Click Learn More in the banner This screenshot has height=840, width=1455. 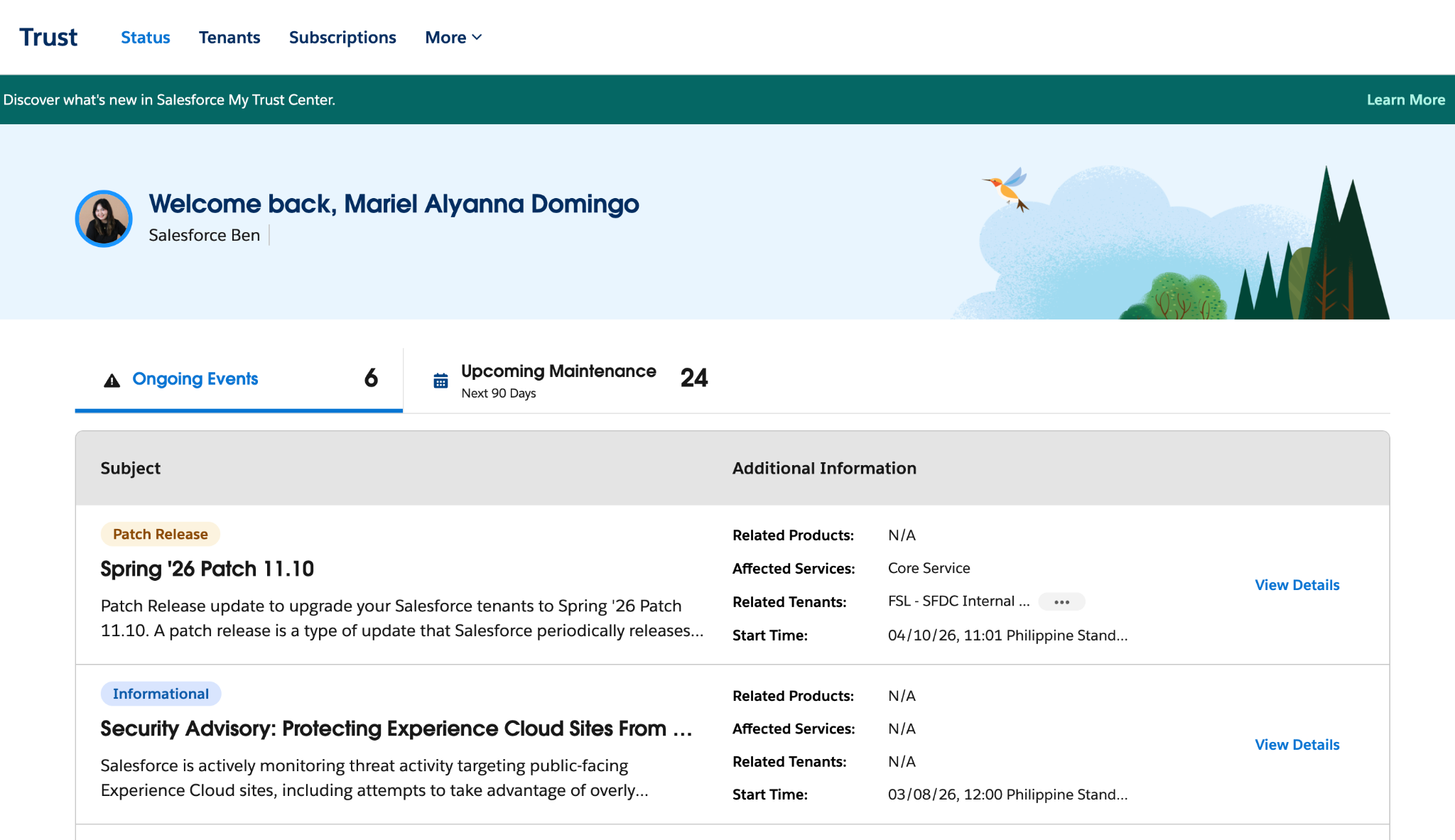(x=1405, y=99)
